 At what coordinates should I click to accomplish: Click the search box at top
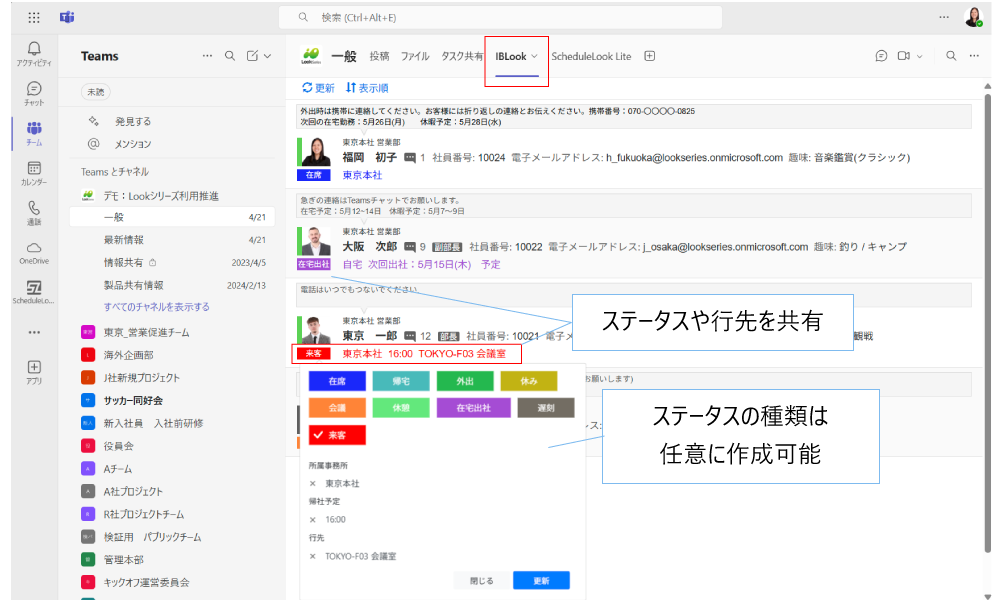click(x=500, y=17)
